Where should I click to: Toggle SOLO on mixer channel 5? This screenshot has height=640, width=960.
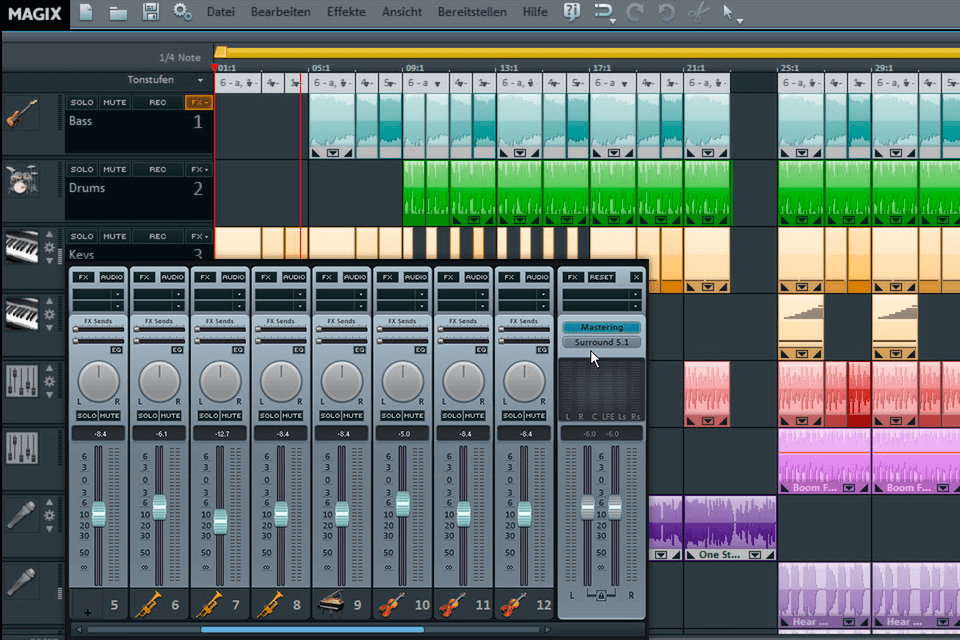pyautogui.click(x=87, y=415)
